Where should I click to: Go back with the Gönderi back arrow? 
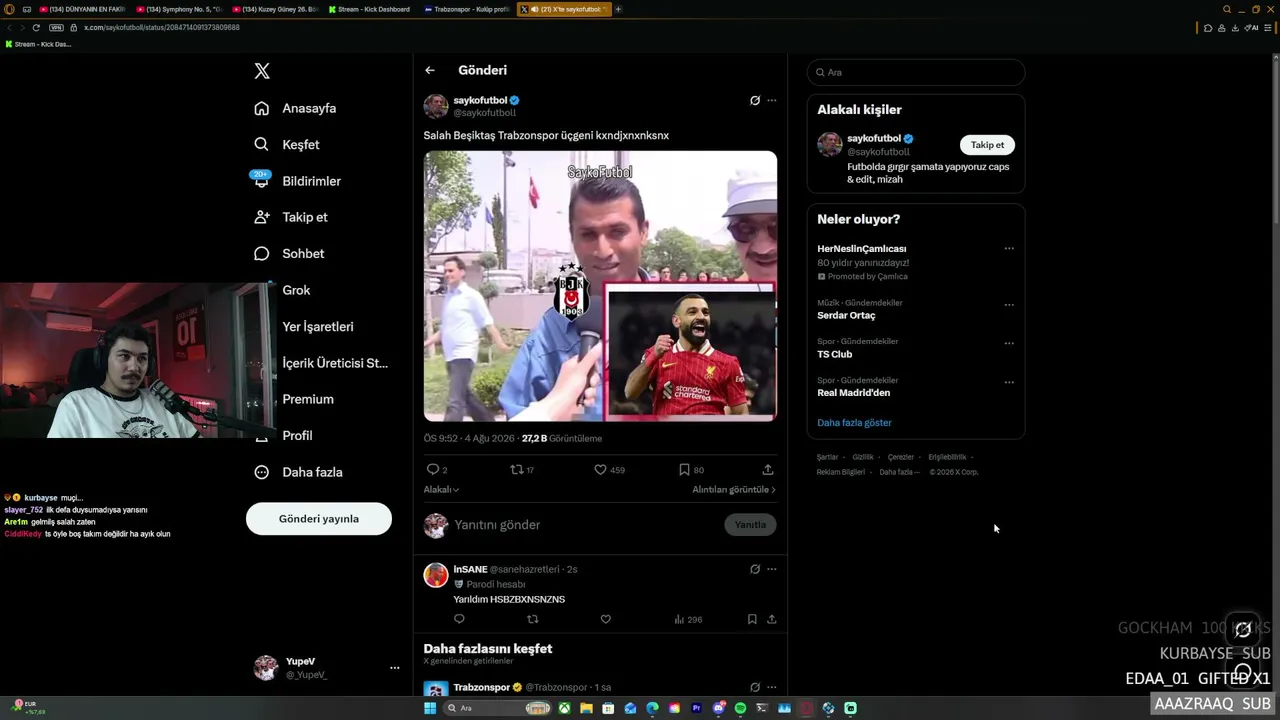[430, 70]
